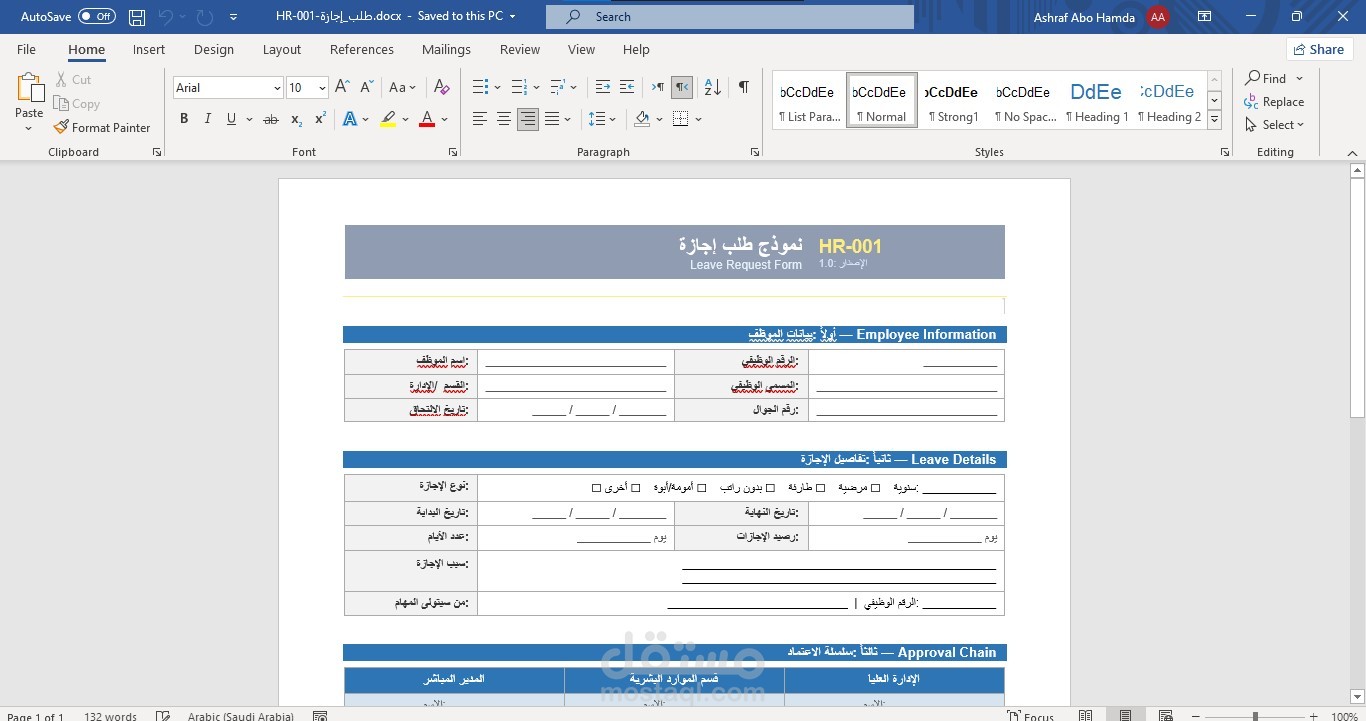Click in the title bar Search box
1366x721 pixels.
(x=730, y=17)
